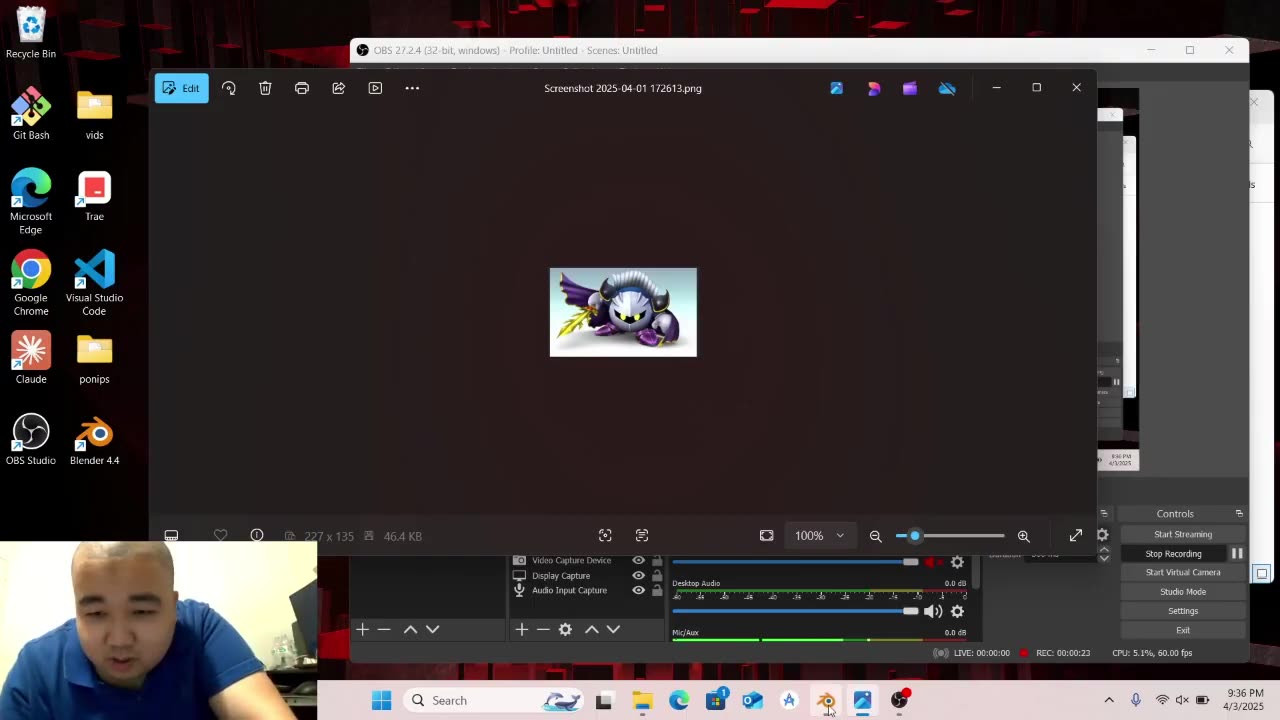
Task: Zoom out with the magnifier minus icon
Action: pyautogui.click(x=876, y=536)
